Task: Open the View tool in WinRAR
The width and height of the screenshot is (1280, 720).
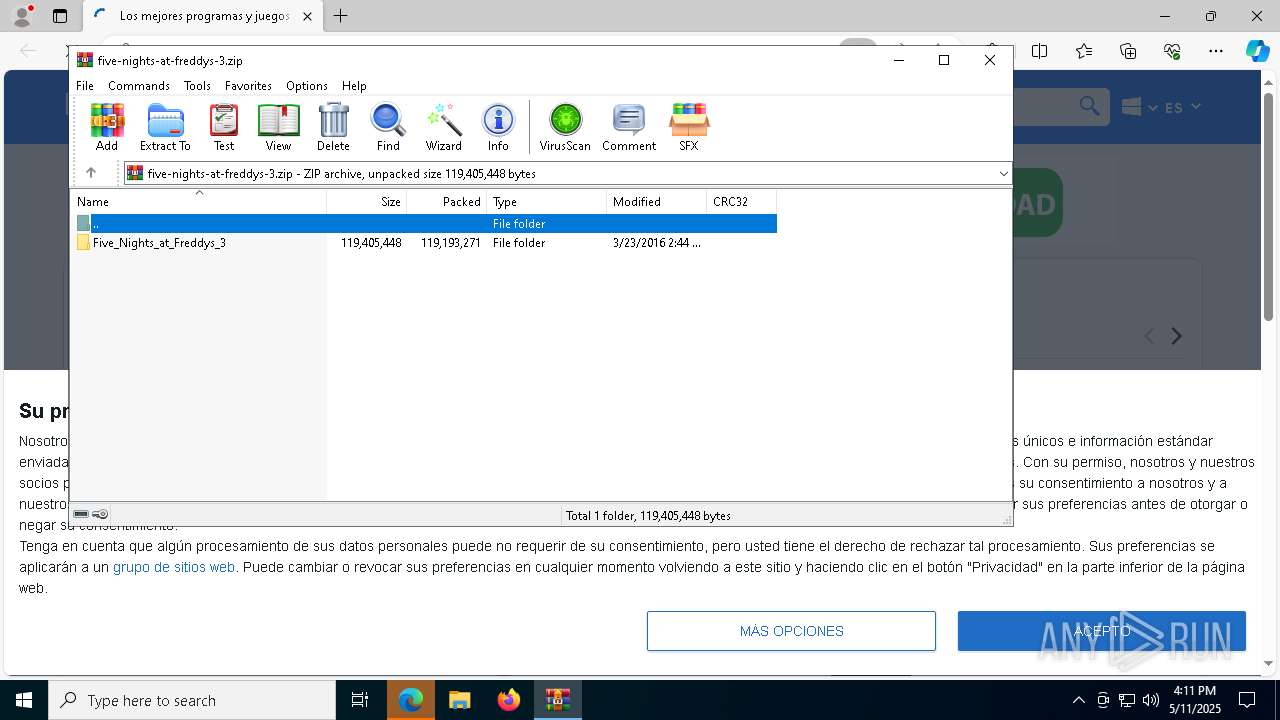Action: coord(278,127)
